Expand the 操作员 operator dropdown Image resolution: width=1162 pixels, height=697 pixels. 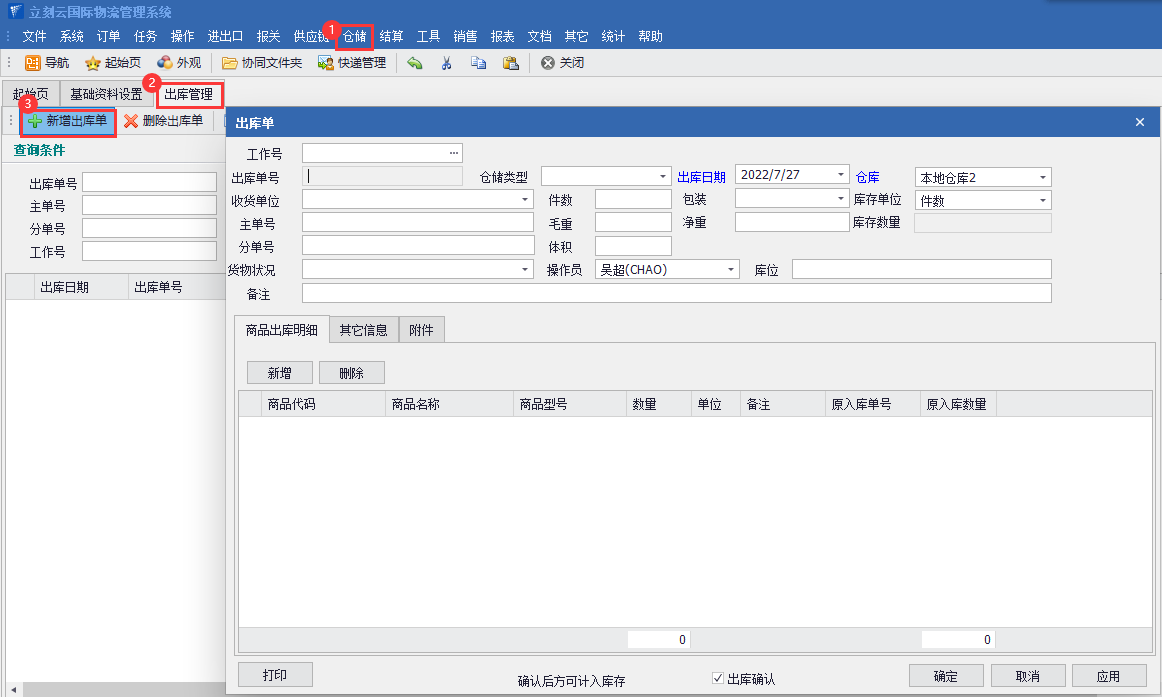click(x=731, y=270)
